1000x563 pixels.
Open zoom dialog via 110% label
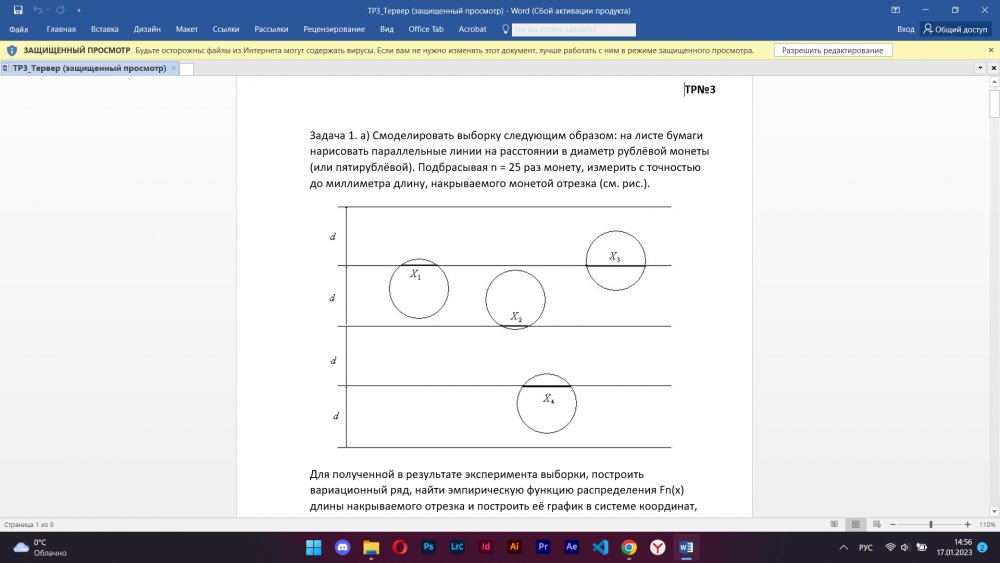coord(987,525)
